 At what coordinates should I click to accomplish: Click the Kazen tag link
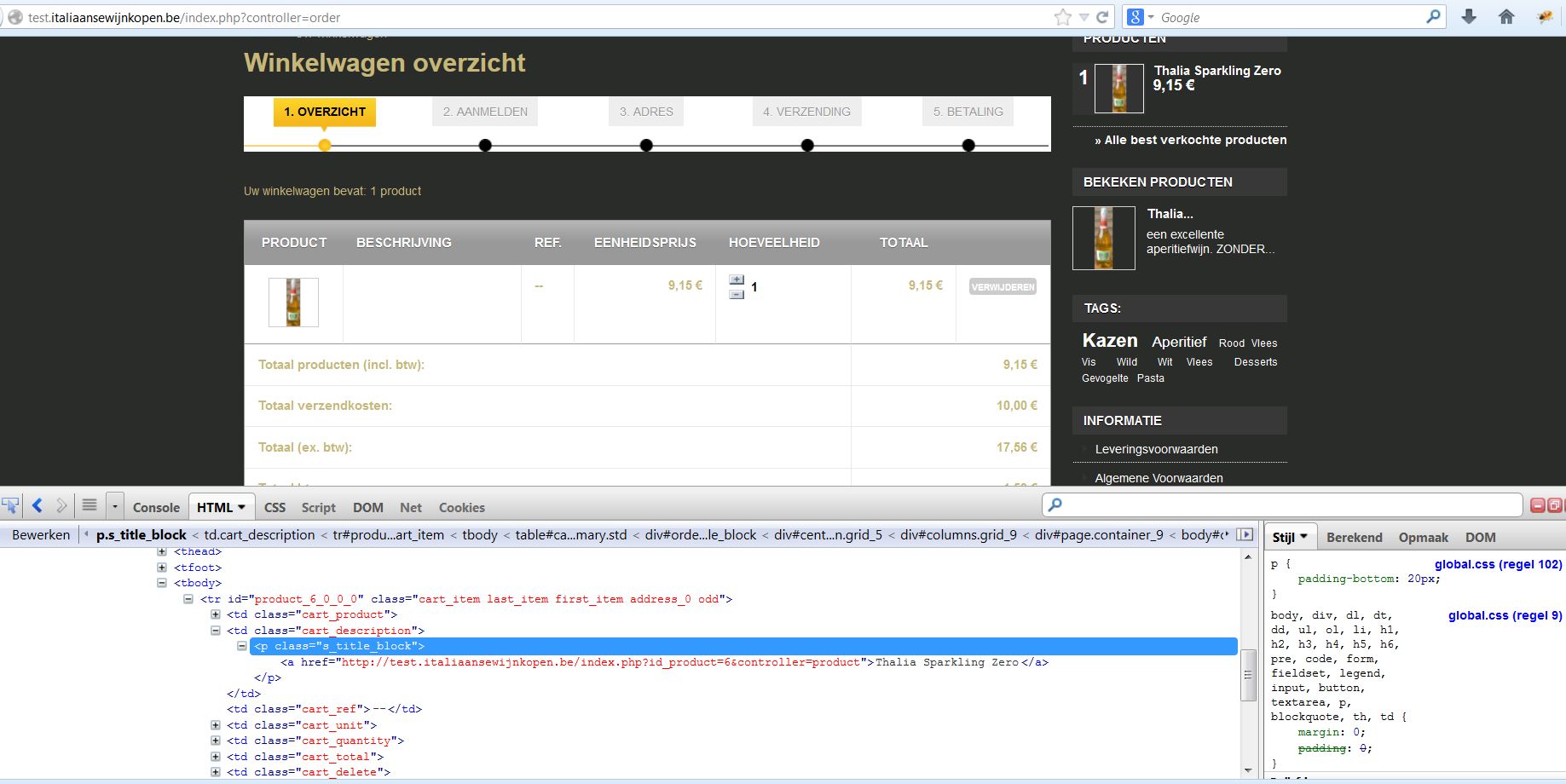[x=1110, y=340]
